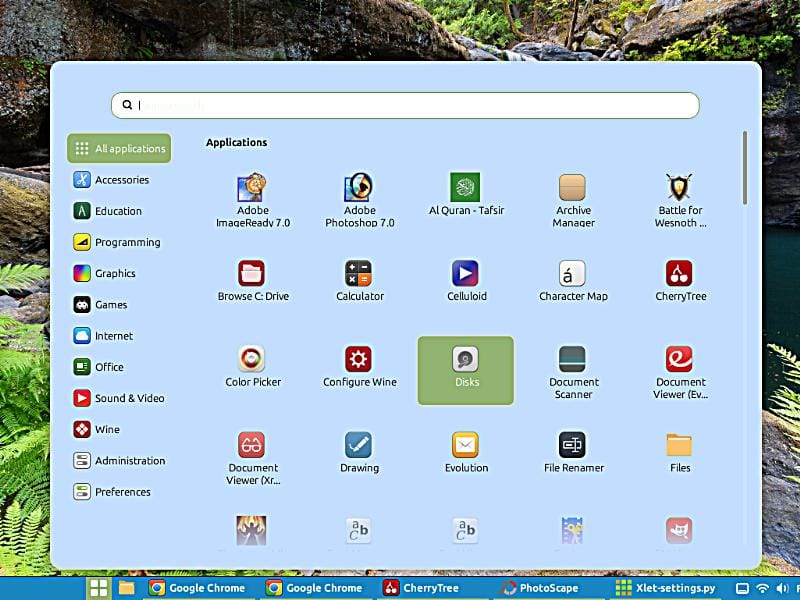
Task: Open Evolution mail client
Action: 466,452
